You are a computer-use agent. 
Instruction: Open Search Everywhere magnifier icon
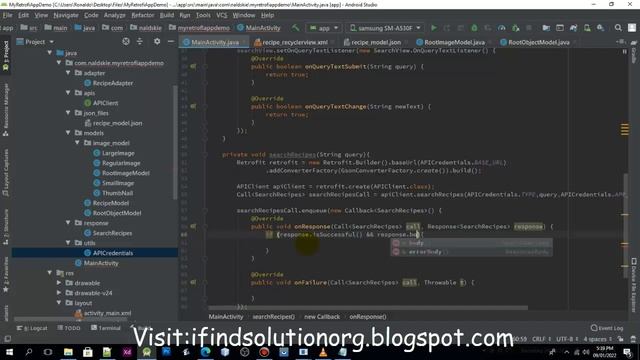pos(618,28)
